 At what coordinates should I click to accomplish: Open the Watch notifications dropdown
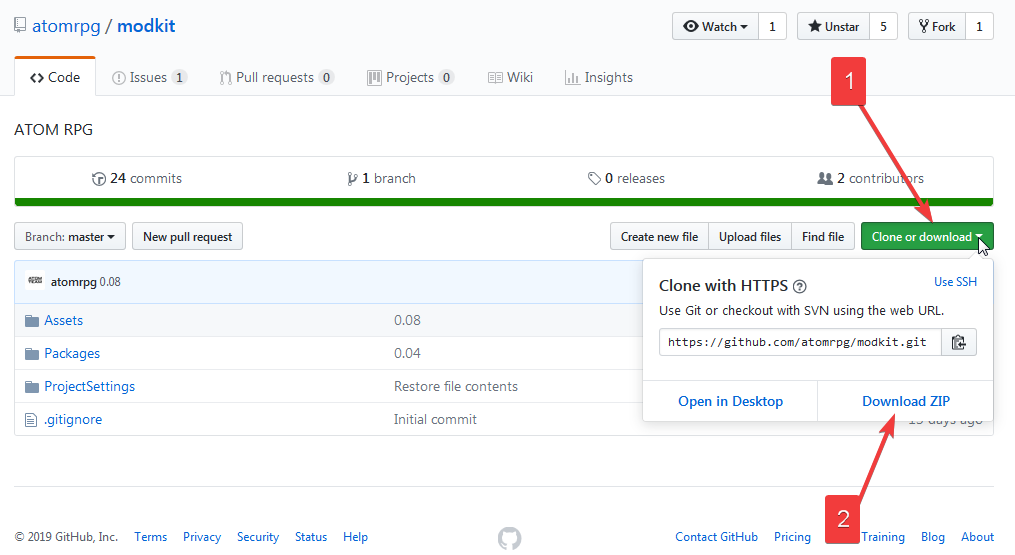pos(715,27)
